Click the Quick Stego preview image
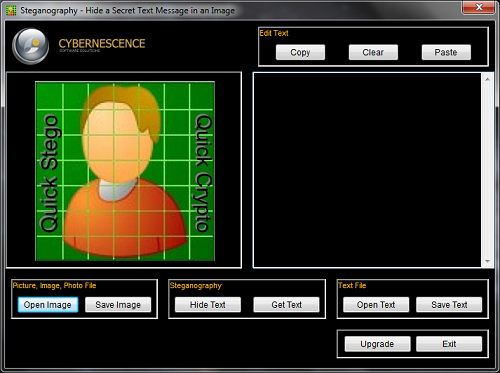This screenshot has width=500, height=373. tap(125, 171)
